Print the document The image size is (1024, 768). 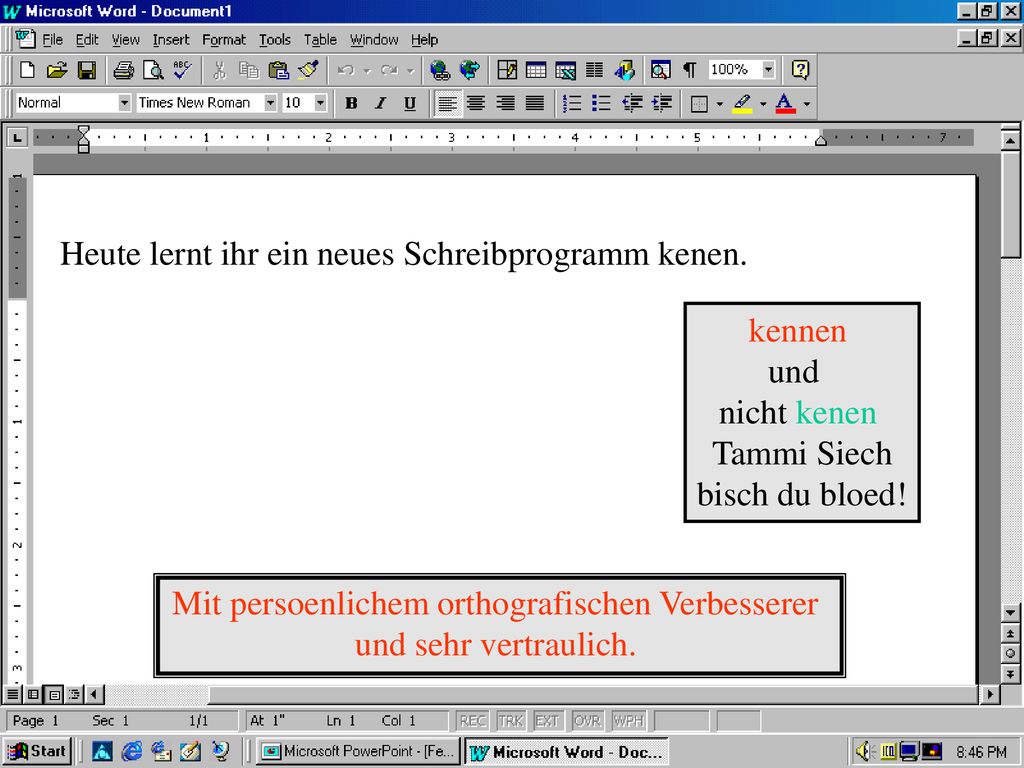123,69
